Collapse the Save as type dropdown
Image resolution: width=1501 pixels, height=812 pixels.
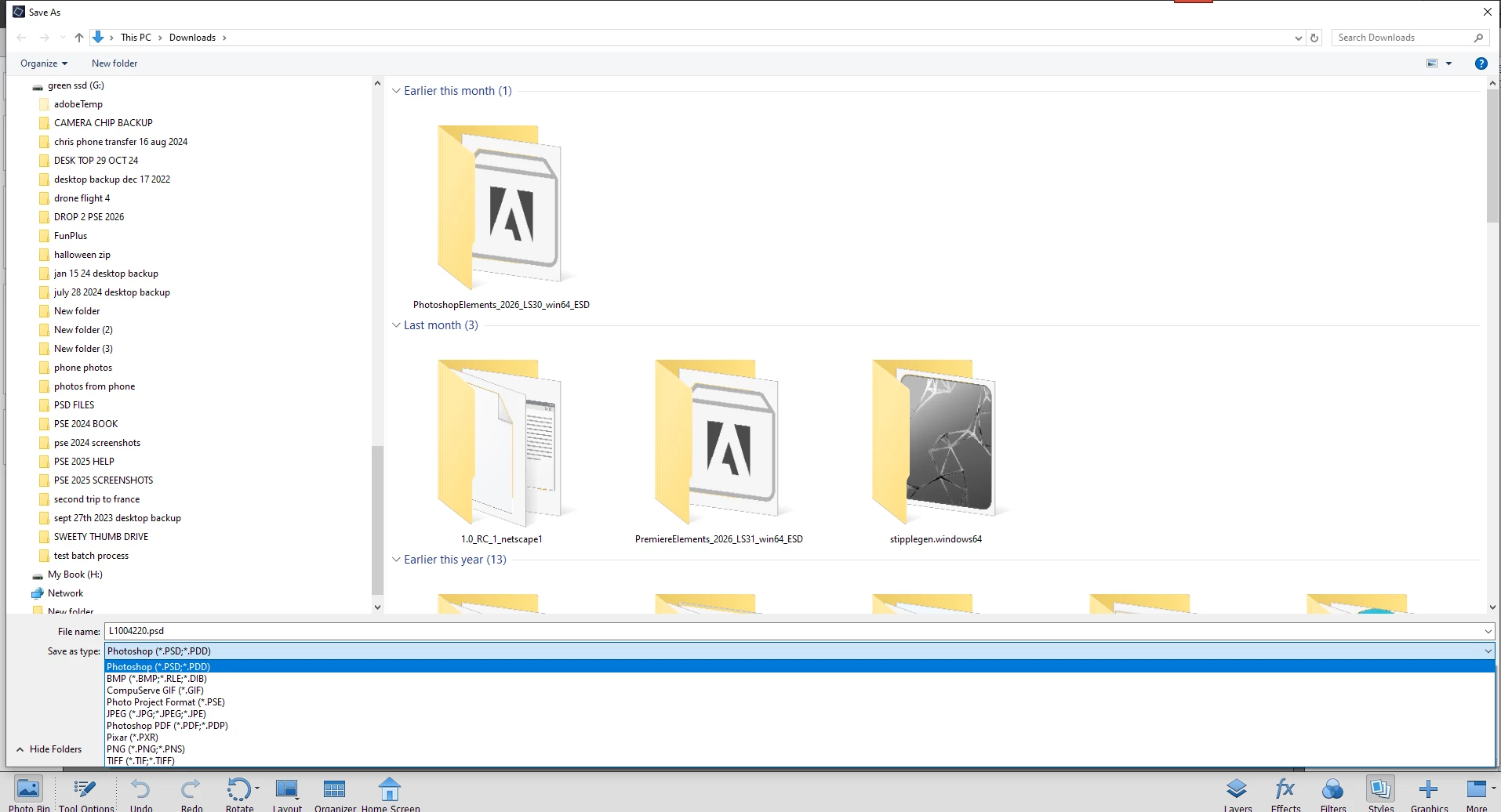(x=1488, y=651)
